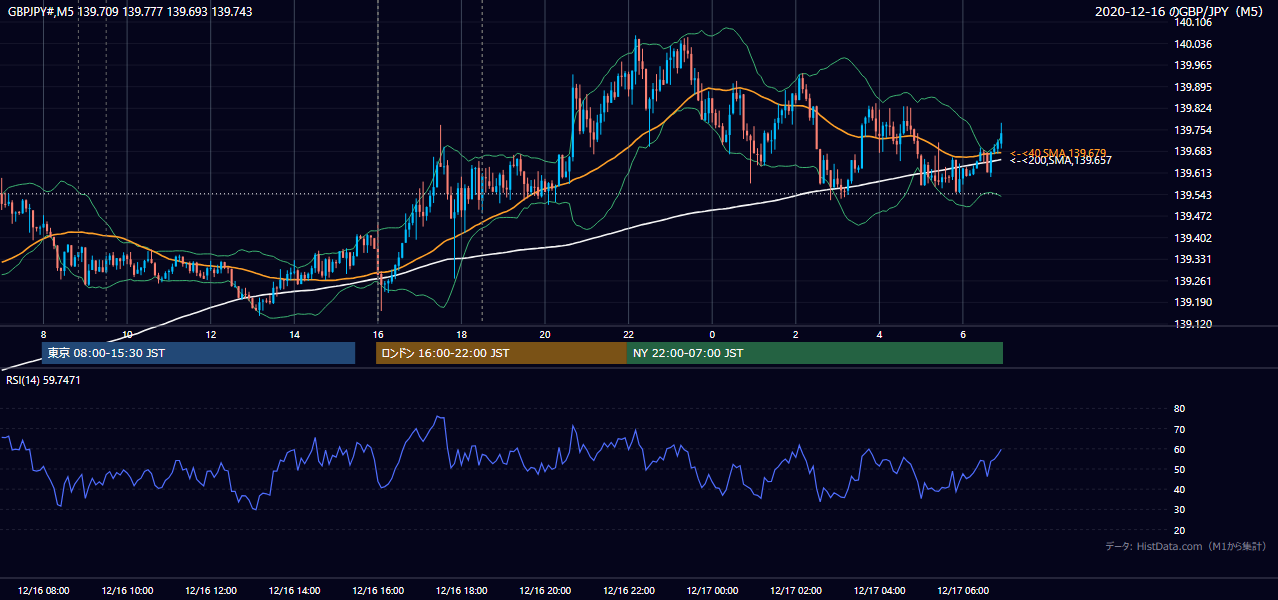Click the chart title 2020-12-16 のGBP/JPY (M5)

[1181, 12]
